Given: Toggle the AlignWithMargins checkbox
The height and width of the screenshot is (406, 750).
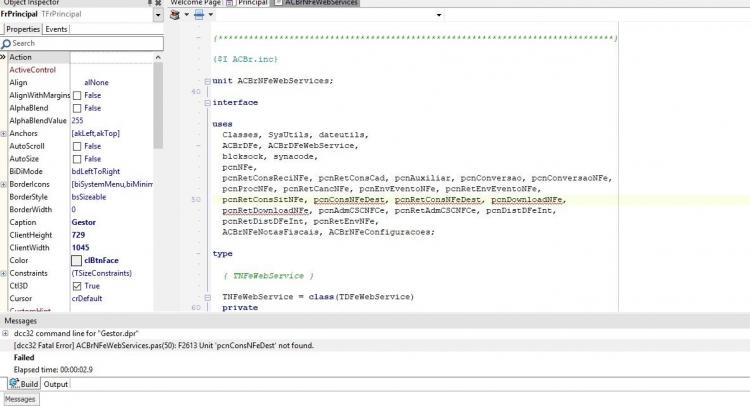Looking at the screenshot, I should click(x=77, y=96).
